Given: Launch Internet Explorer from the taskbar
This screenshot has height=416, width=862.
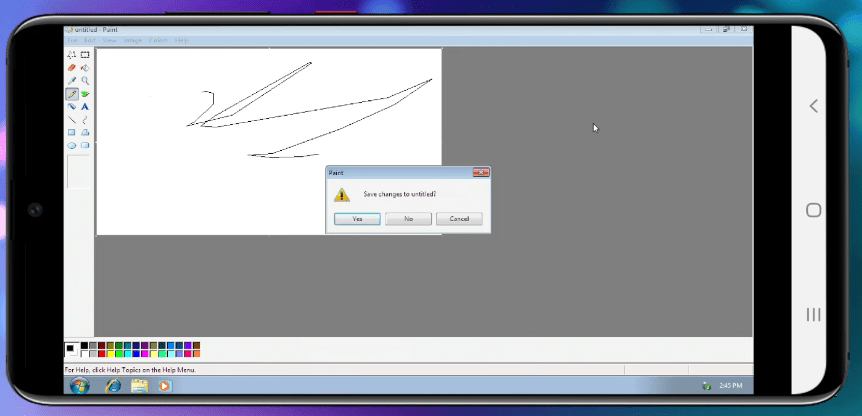Looking at the screenshot, I should (113, 386).
